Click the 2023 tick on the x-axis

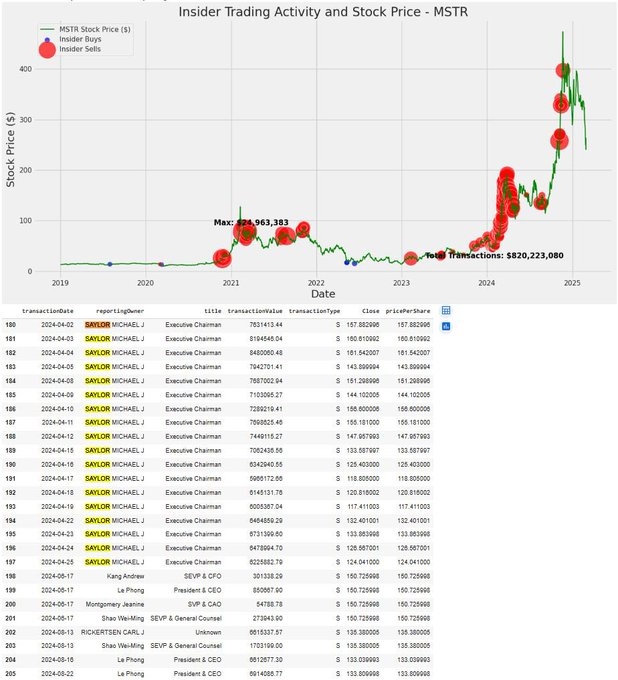(402, 283)
